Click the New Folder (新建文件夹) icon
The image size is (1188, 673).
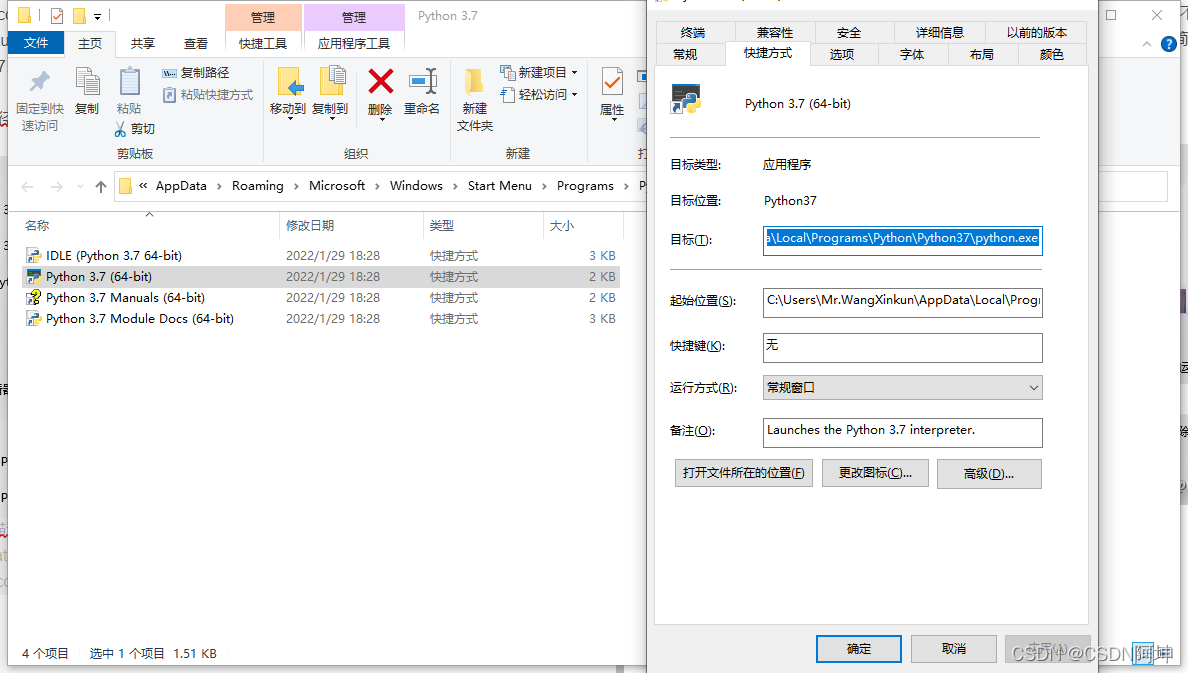point(474,82)
